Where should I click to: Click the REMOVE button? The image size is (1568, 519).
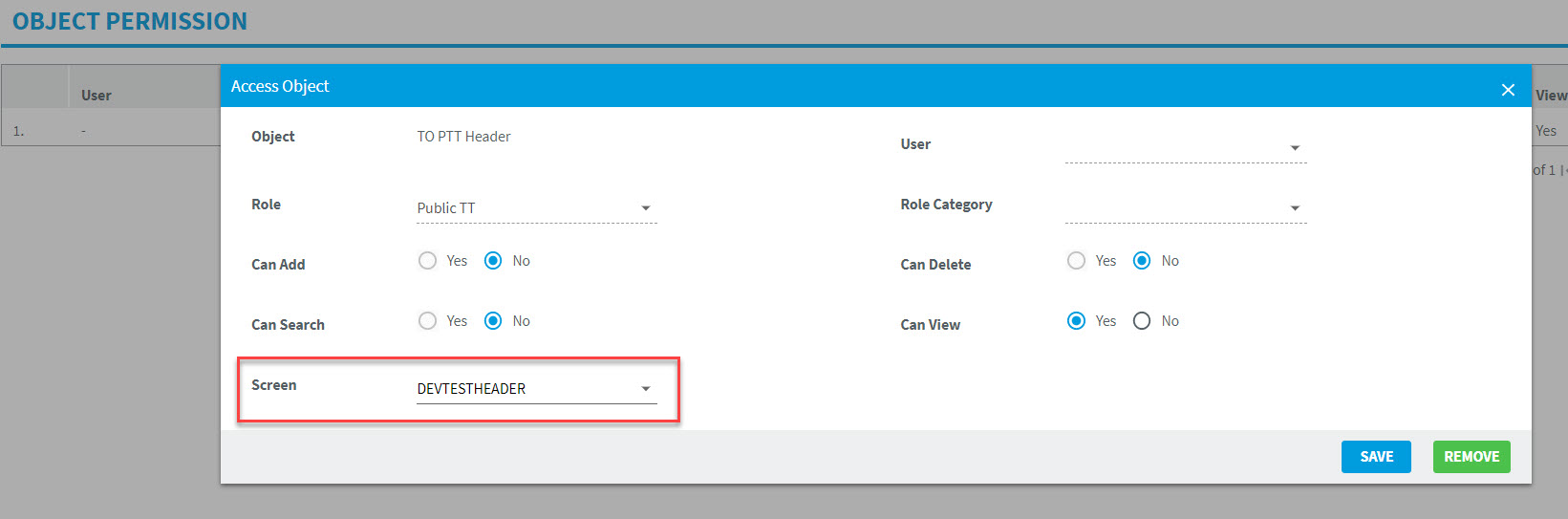coord(1471,457)
